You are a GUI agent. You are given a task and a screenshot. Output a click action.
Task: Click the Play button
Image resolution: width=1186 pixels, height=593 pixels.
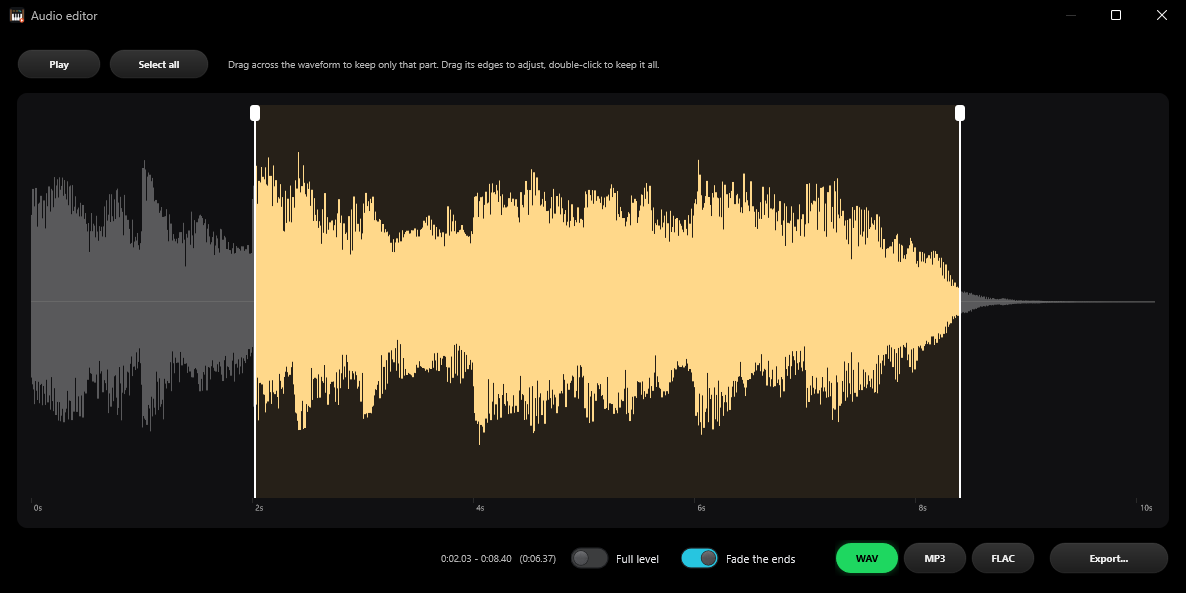tap(59, 64)
